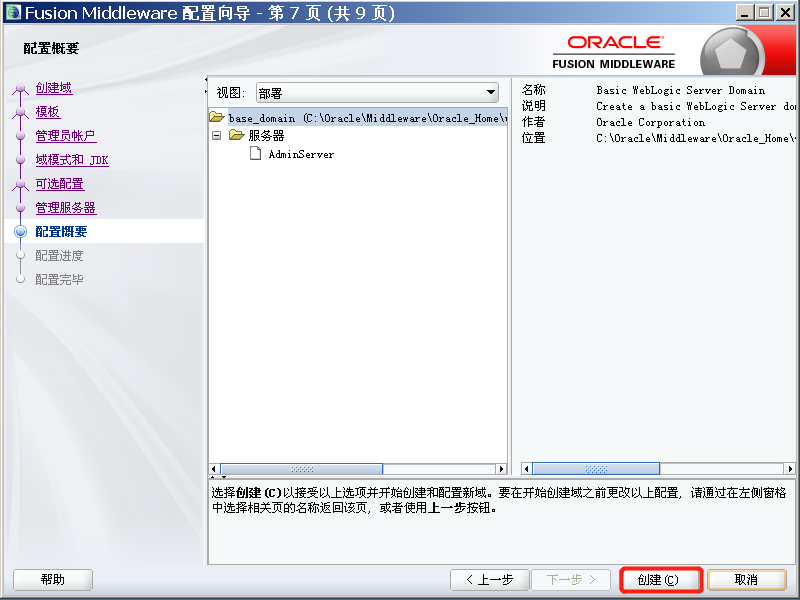Click the 管理服务器 step marker icon
Screen dimensions: 800x600
point(20,208)
